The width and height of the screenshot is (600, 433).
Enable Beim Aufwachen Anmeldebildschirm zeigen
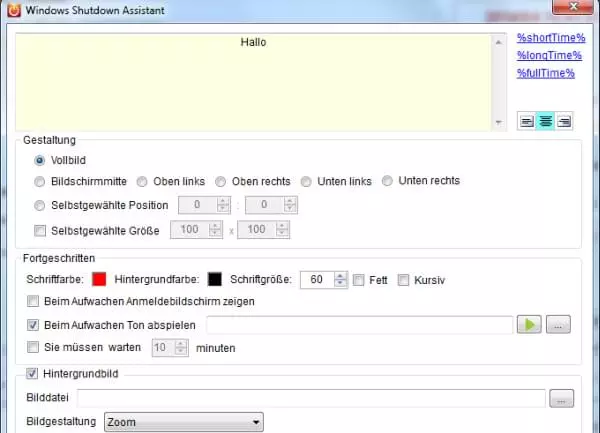pos(33,301)
